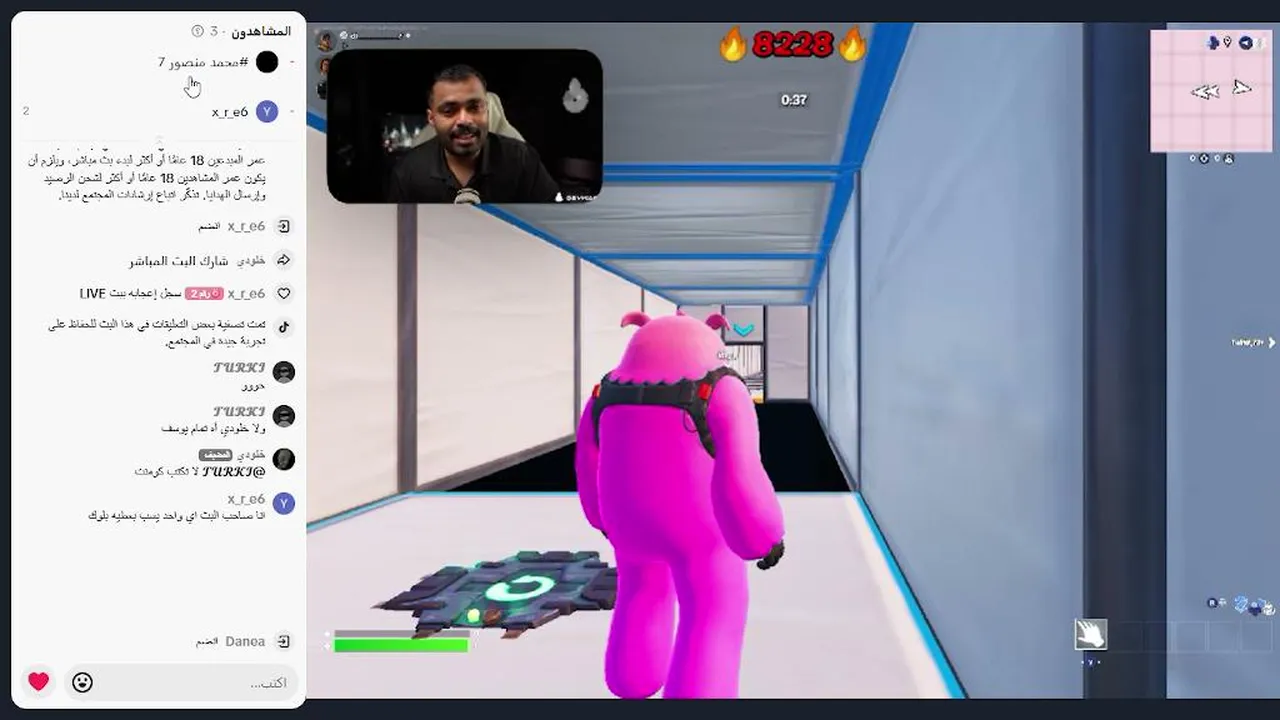The width and height of the screenshot is (1280, 720).
Task: Click the المشاهدون viewers heading
Action: click(x=261, y=31)
